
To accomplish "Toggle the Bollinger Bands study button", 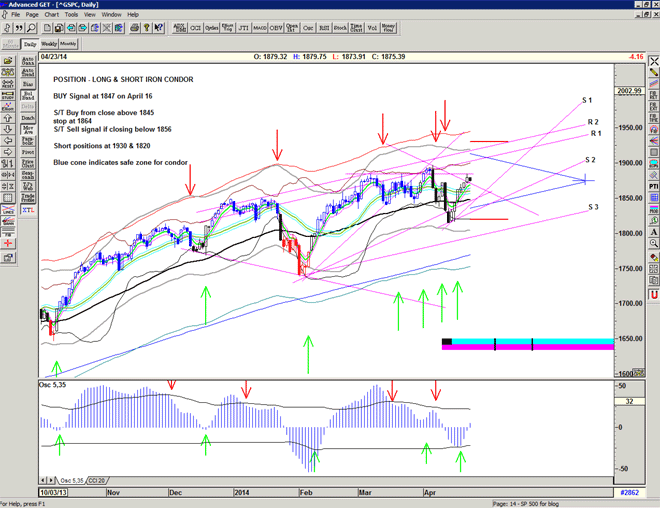I will [28, 95].
